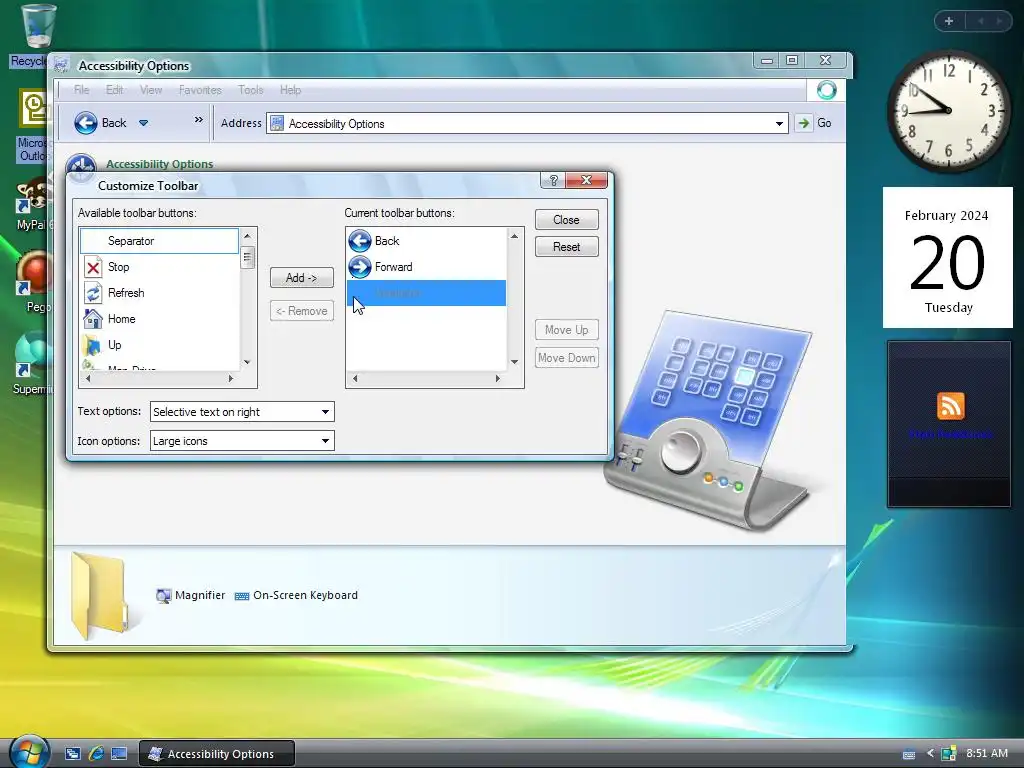Open the Tools menu
Viewport: 1024px width, 768px height.
coord(251,90)
